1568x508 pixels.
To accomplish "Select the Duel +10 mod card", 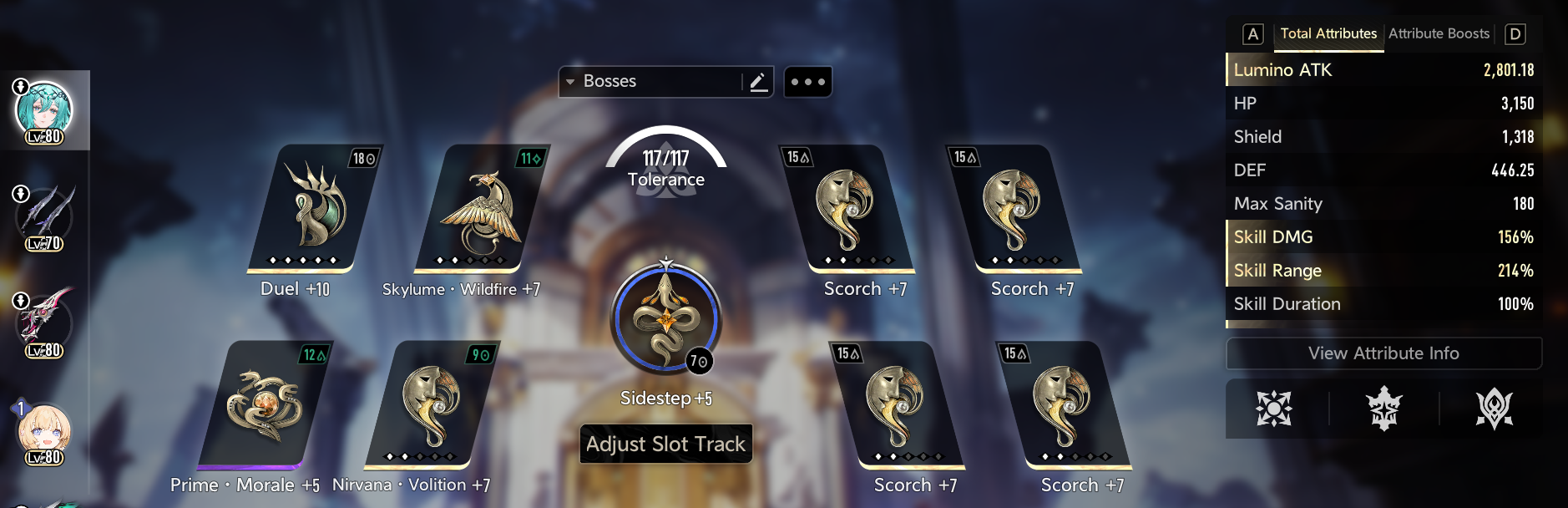I will 314,208.
